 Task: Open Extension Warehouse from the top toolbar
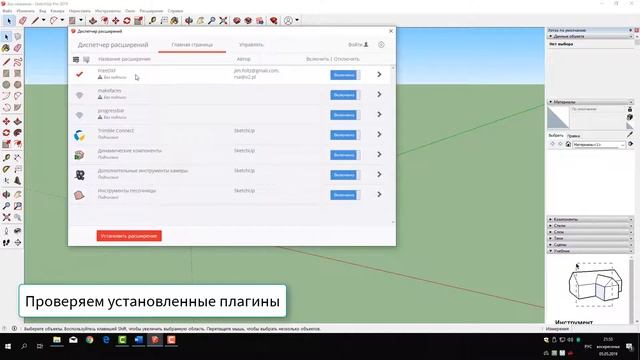[248, 20]
